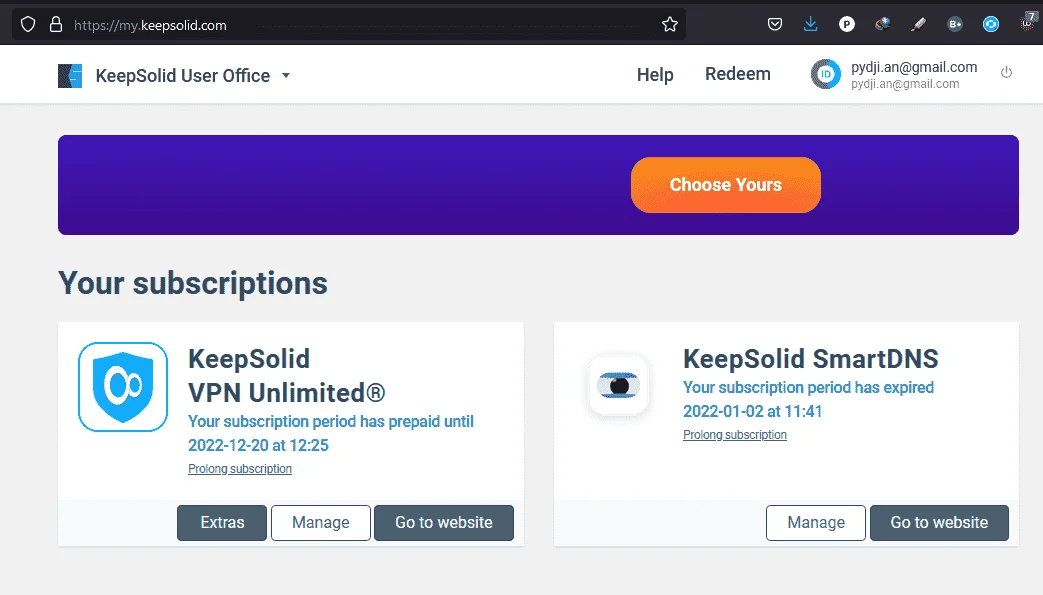Click the blue circular sync extension icon

coord(990,25)
